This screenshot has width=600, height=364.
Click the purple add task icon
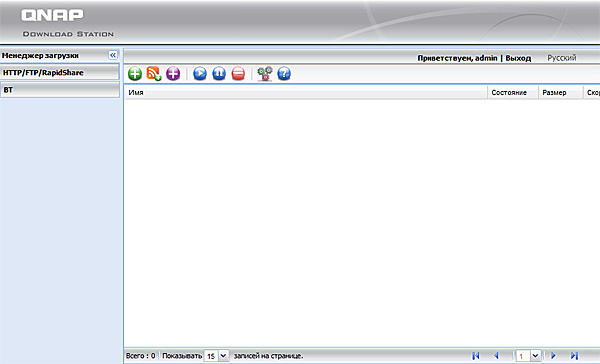tap(173, 73)
